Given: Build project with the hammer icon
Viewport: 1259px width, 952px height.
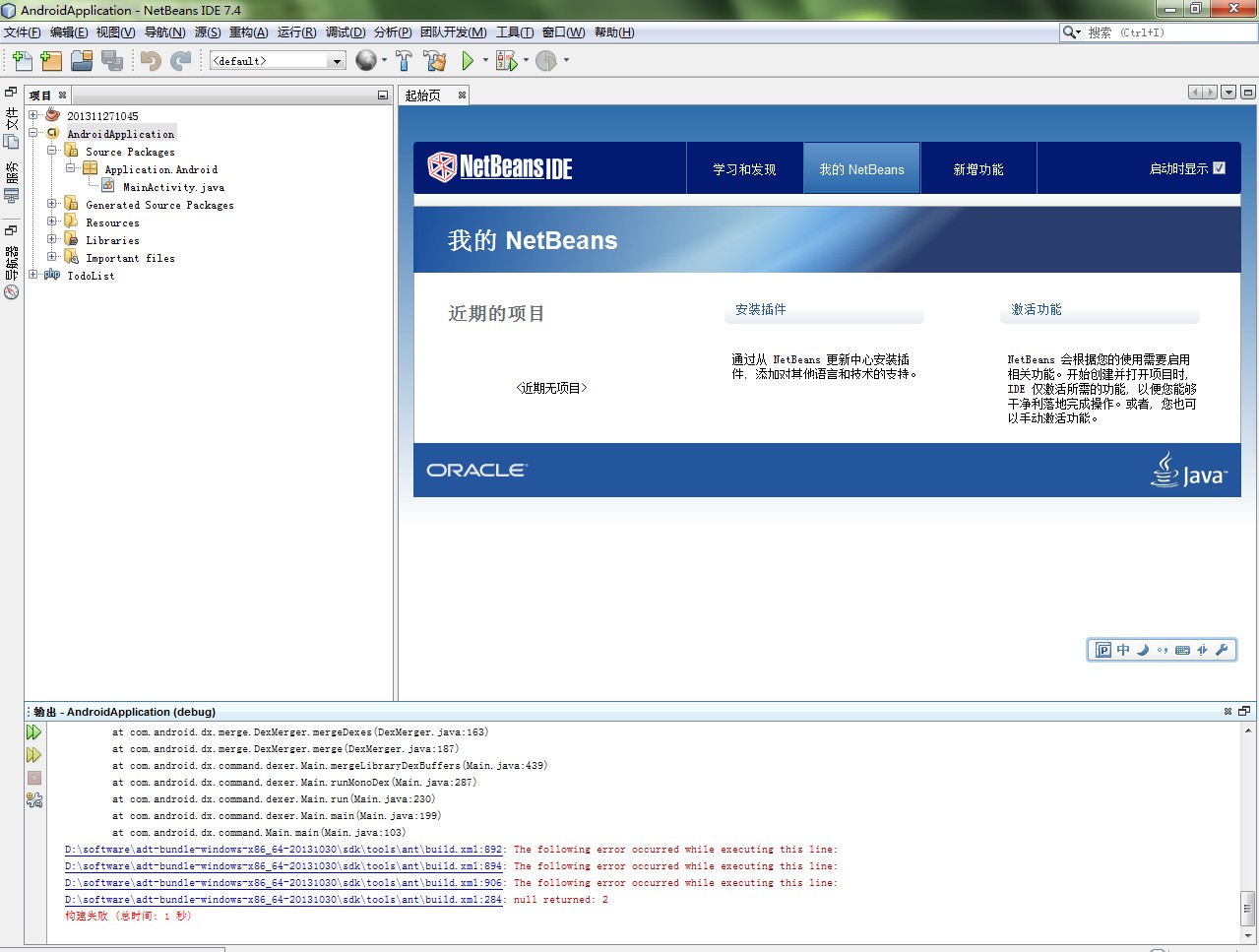Looking at the screenshot, I should pyautogui.click(x=404, y=61).
